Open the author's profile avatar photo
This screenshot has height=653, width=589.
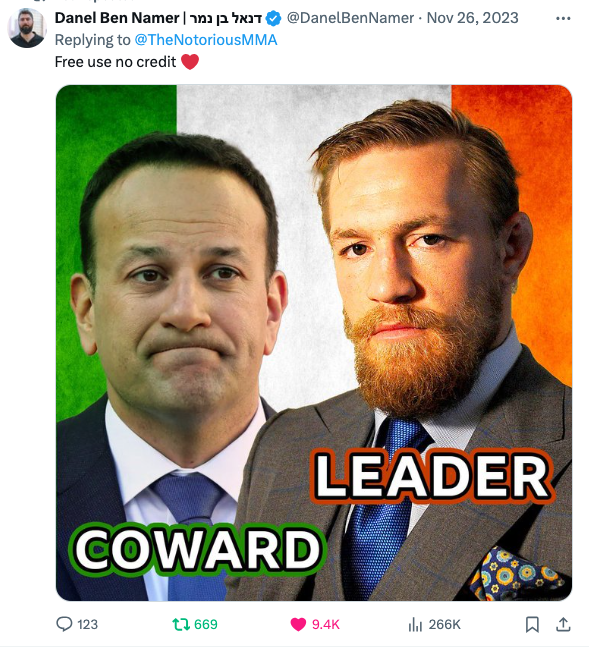pyautogui.click(x=27, y=28)
